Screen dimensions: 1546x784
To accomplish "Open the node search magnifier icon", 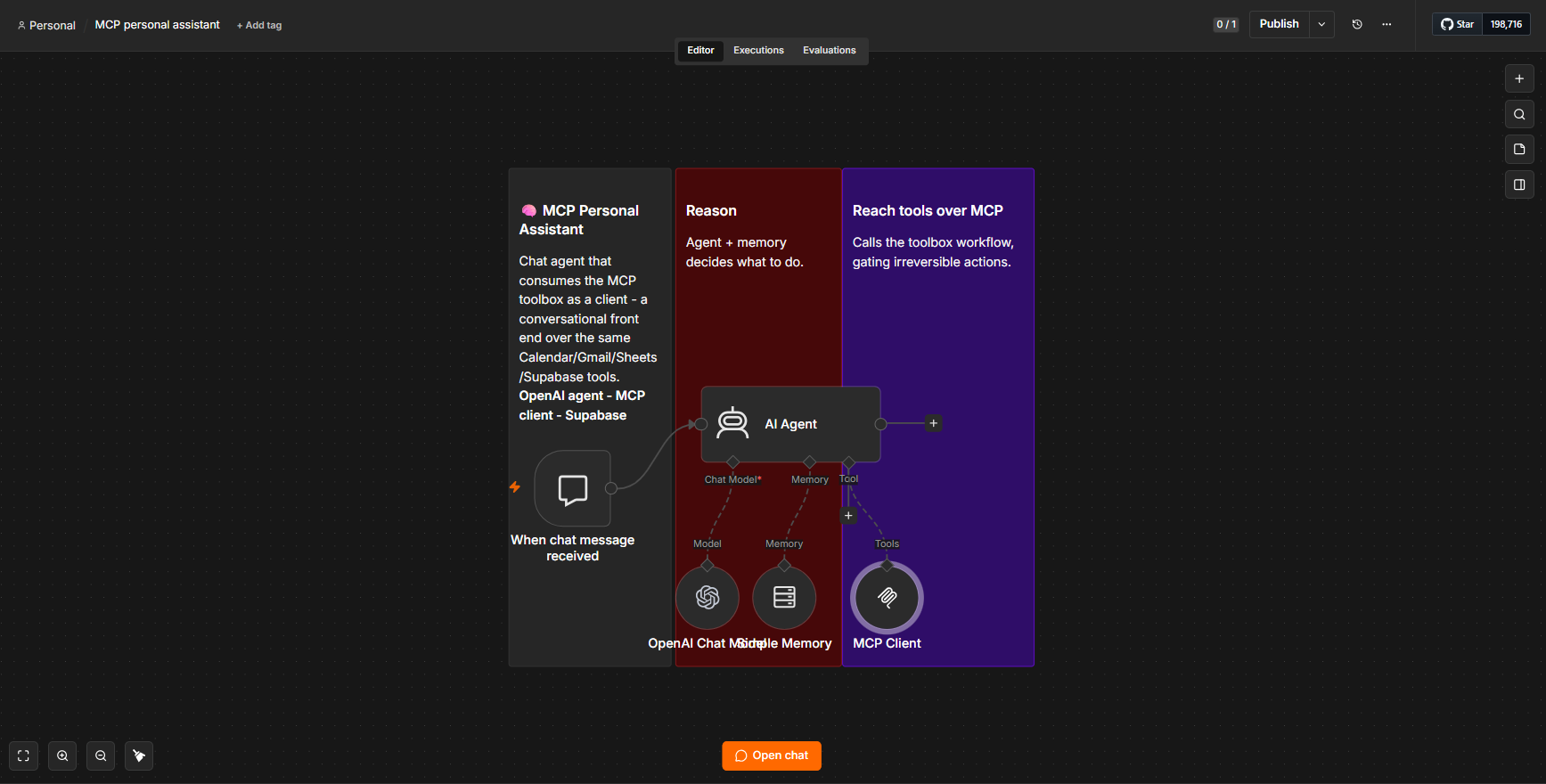I will point(1519,114).
